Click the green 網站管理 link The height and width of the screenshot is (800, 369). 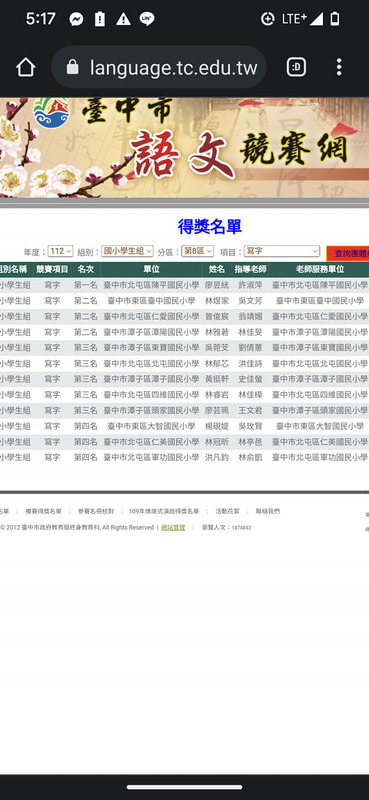[173, 528]
